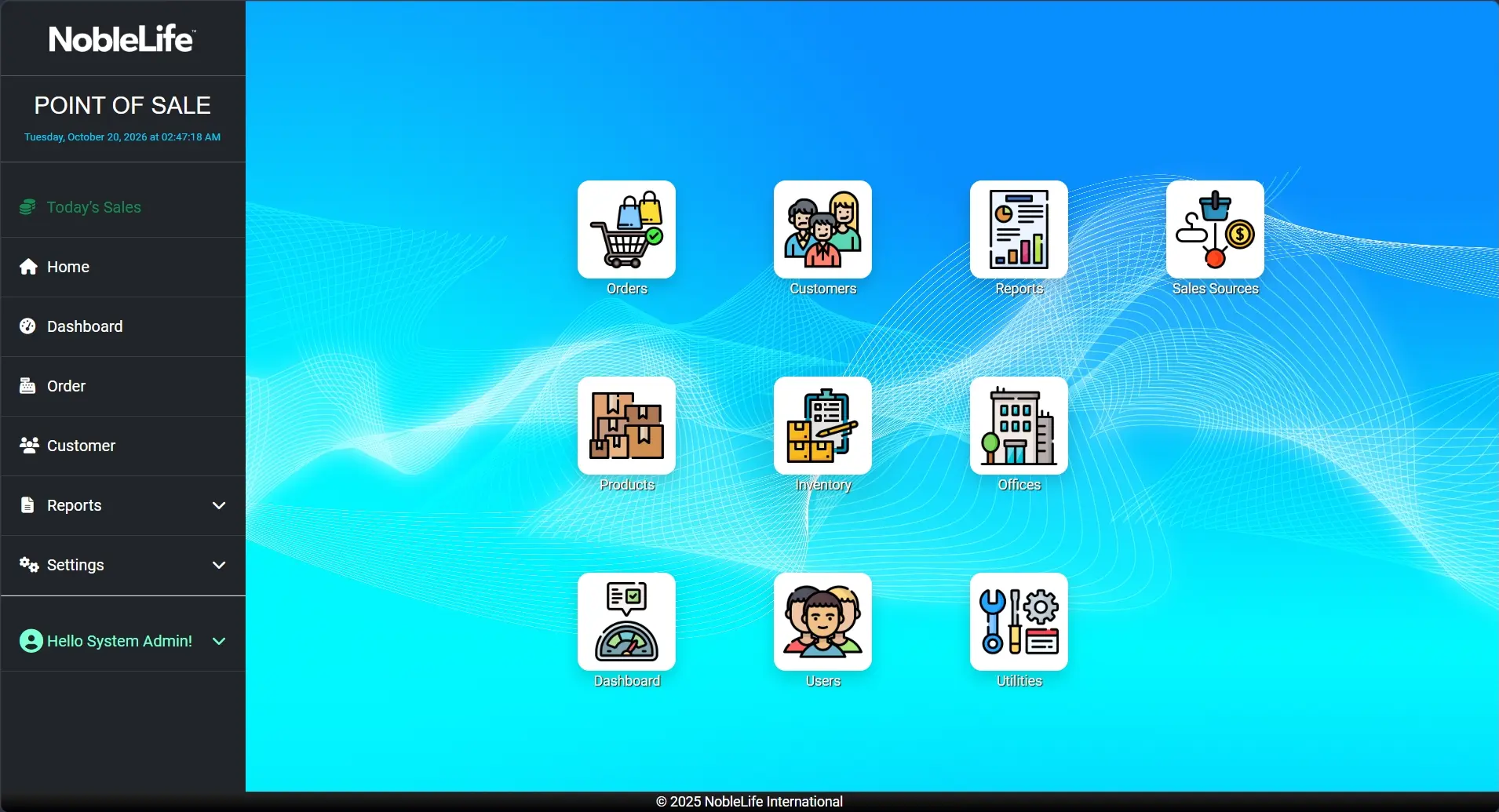Viewport: 1499px width, 812px height.
Task: Open the Inventory clipboard tile
Action: 822,425
